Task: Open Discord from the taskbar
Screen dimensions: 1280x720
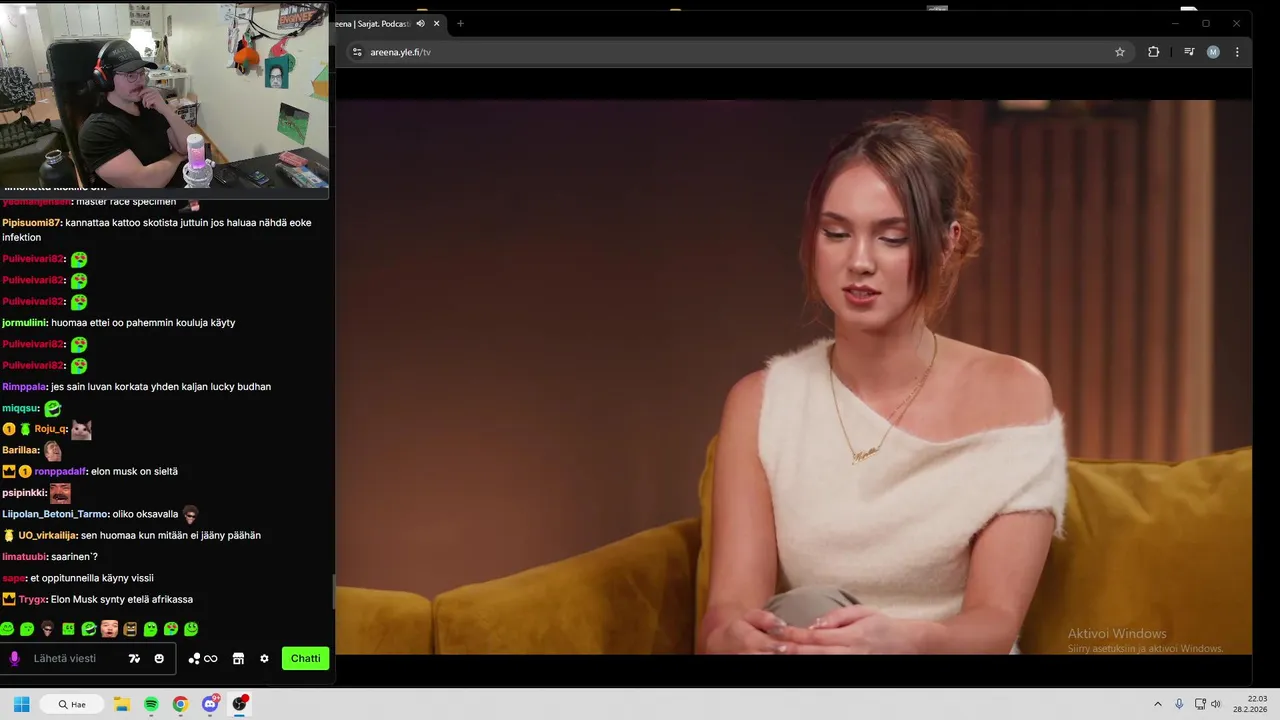Action: point(210,704)
